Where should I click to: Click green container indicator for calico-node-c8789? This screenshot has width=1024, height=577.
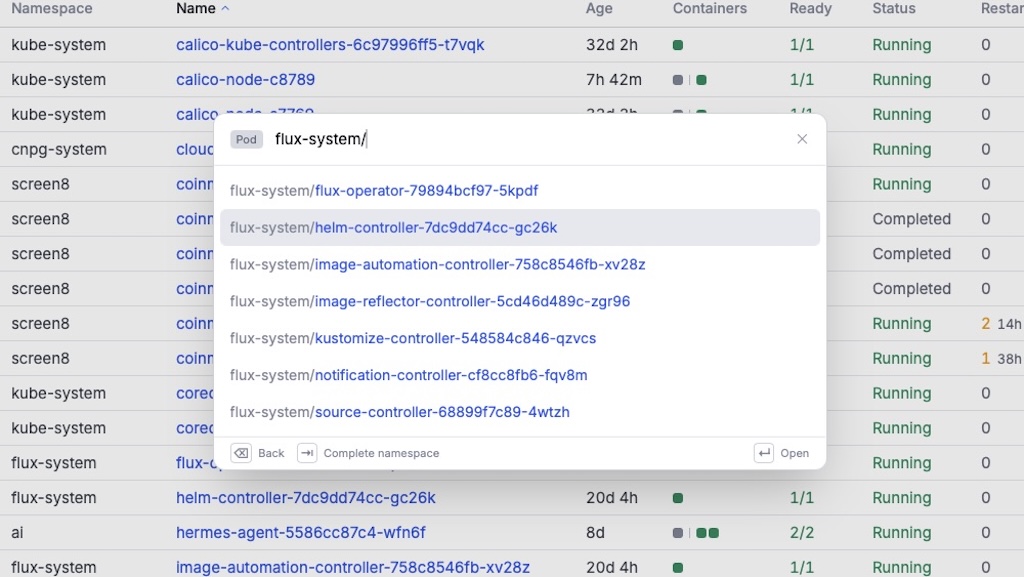(x=701, y=80)
